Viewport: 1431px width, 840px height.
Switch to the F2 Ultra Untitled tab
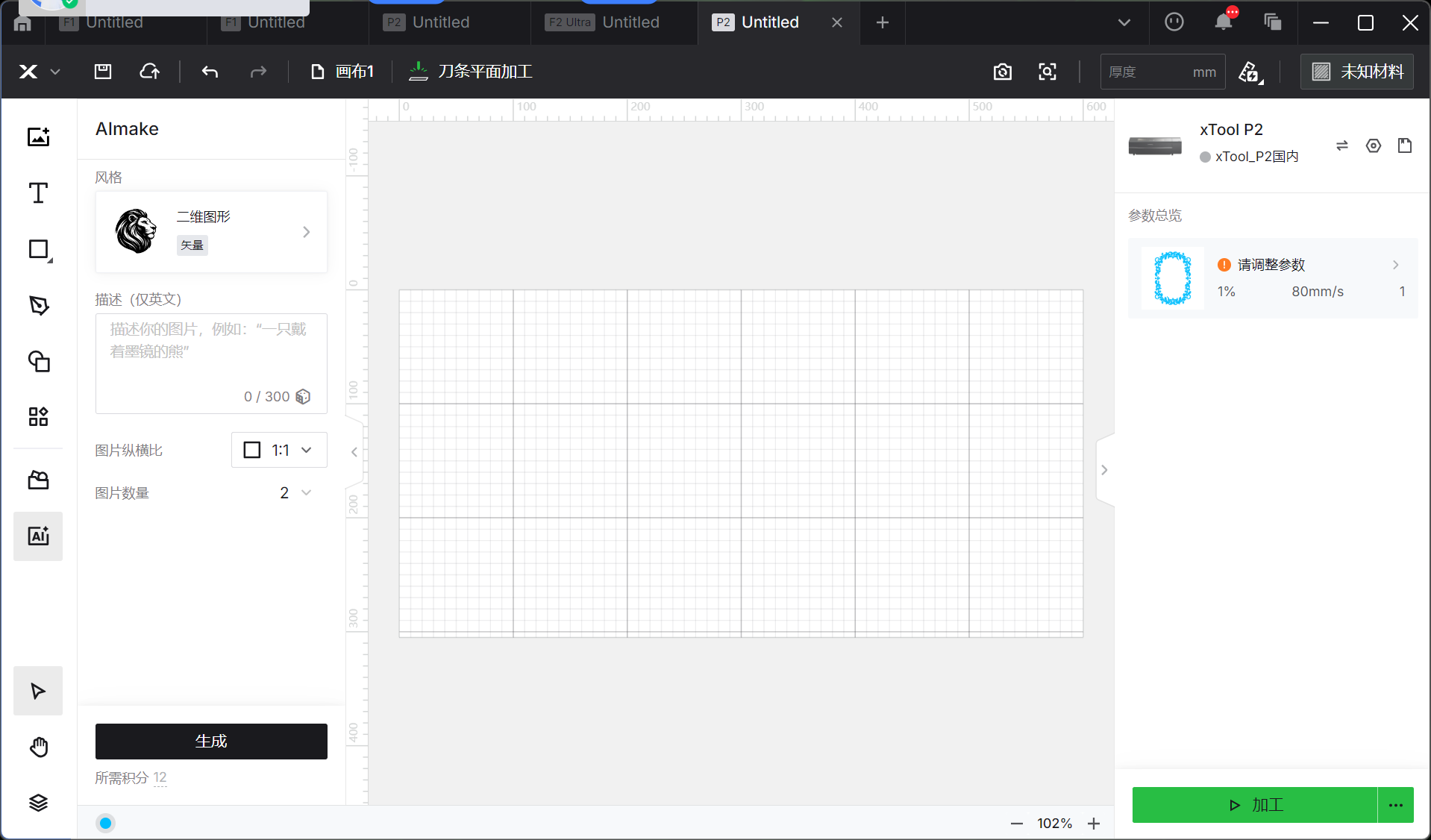pos(603,22)
